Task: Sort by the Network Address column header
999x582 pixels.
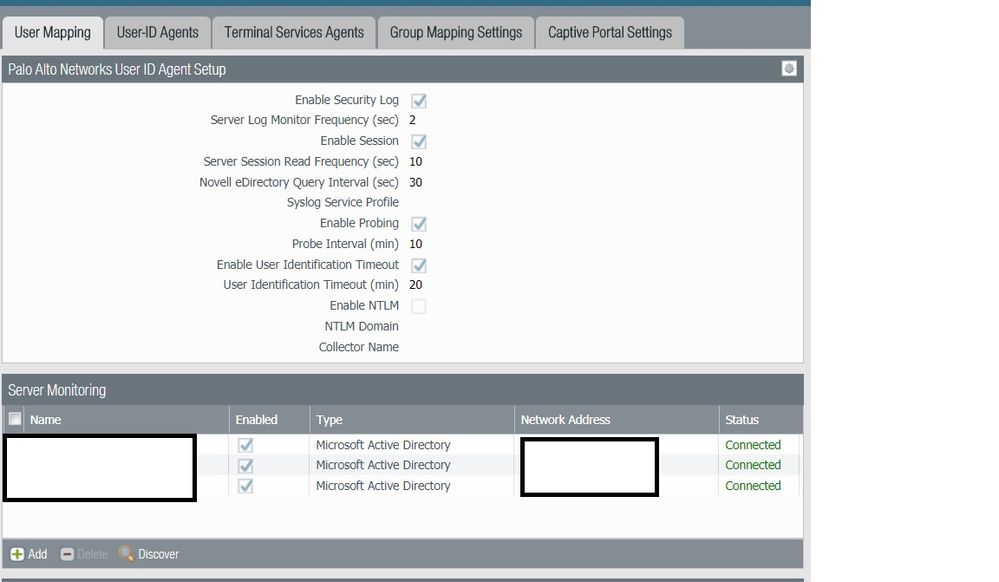Action: [x=565, y=419]
